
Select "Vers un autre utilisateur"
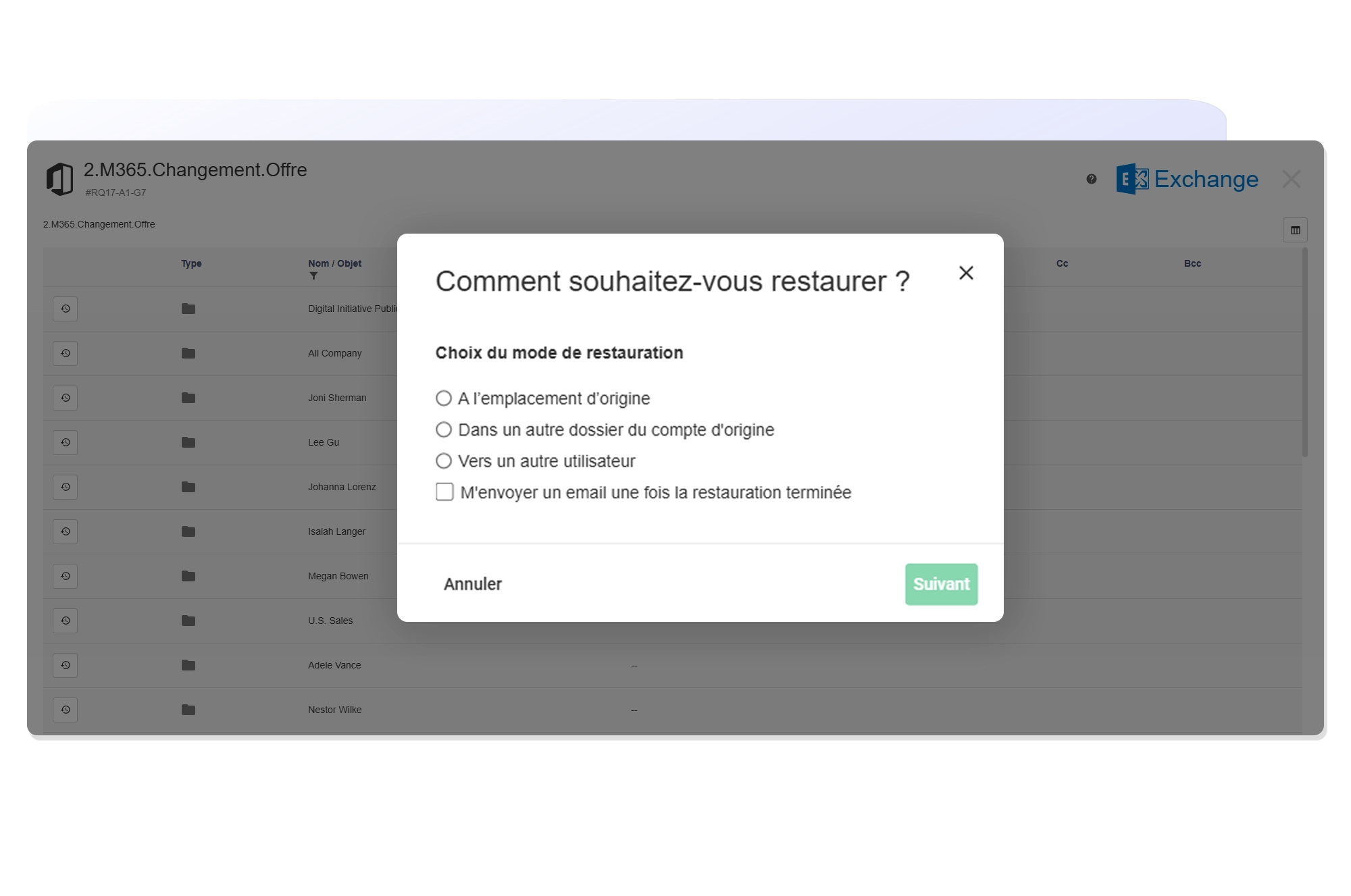(444, 460)
